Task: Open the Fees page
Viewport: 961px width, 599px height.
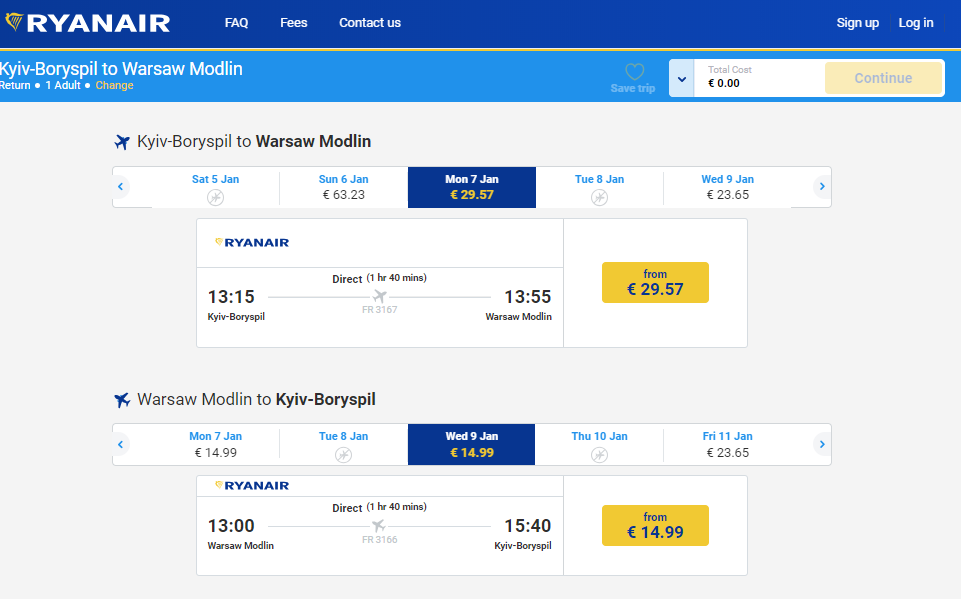Action: pyautogui.click(x=294, y=23)
